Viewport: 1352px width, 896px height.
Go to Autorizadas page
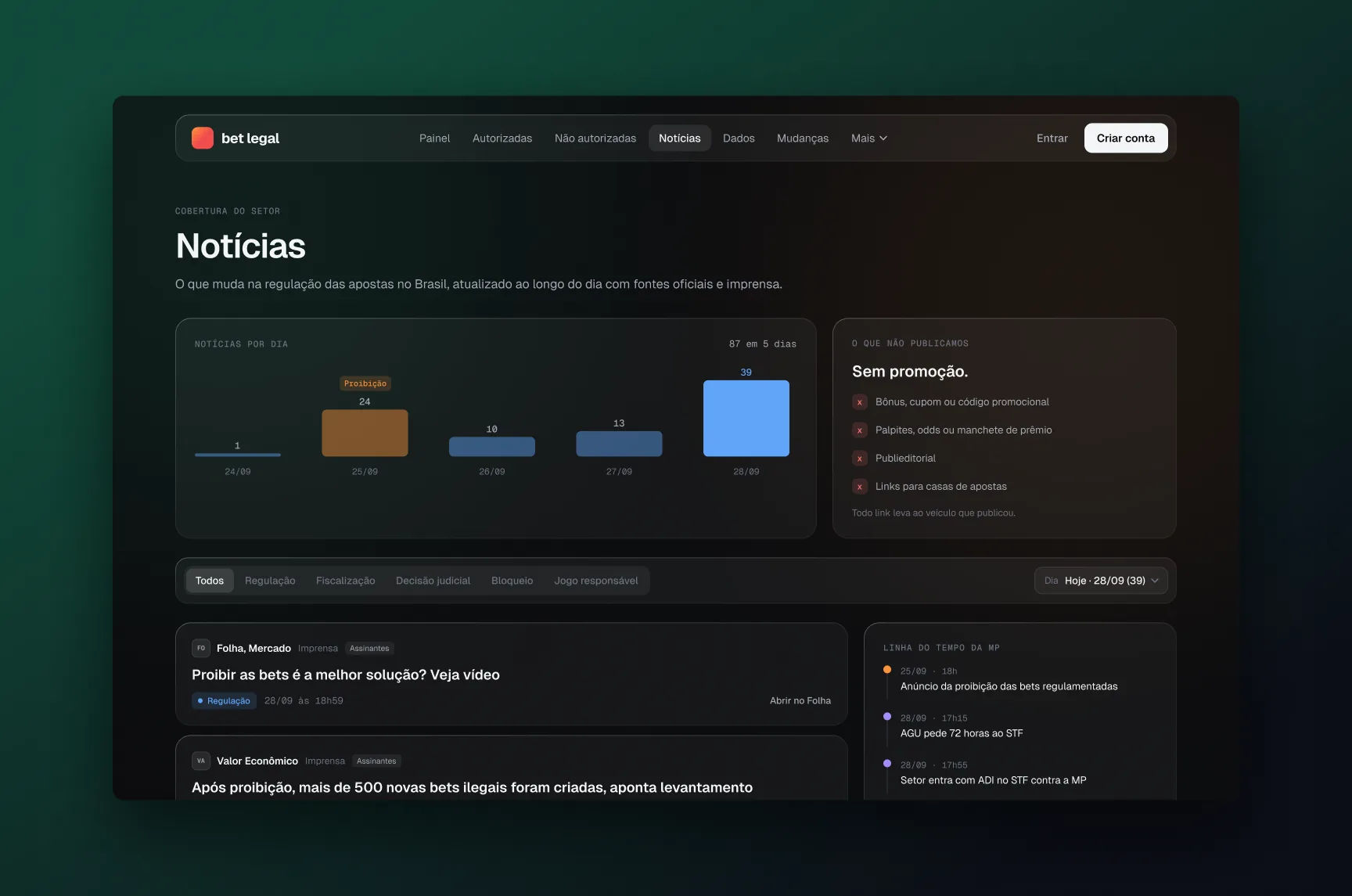502,138
